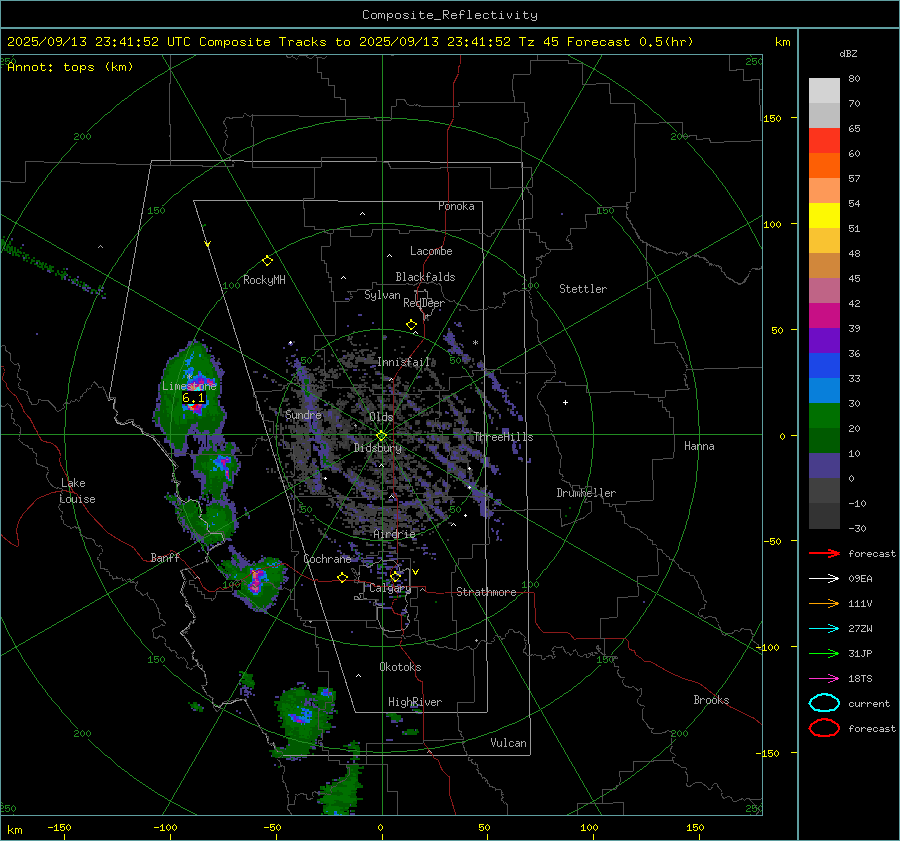Click the RockyMH location label

(264, 280)
